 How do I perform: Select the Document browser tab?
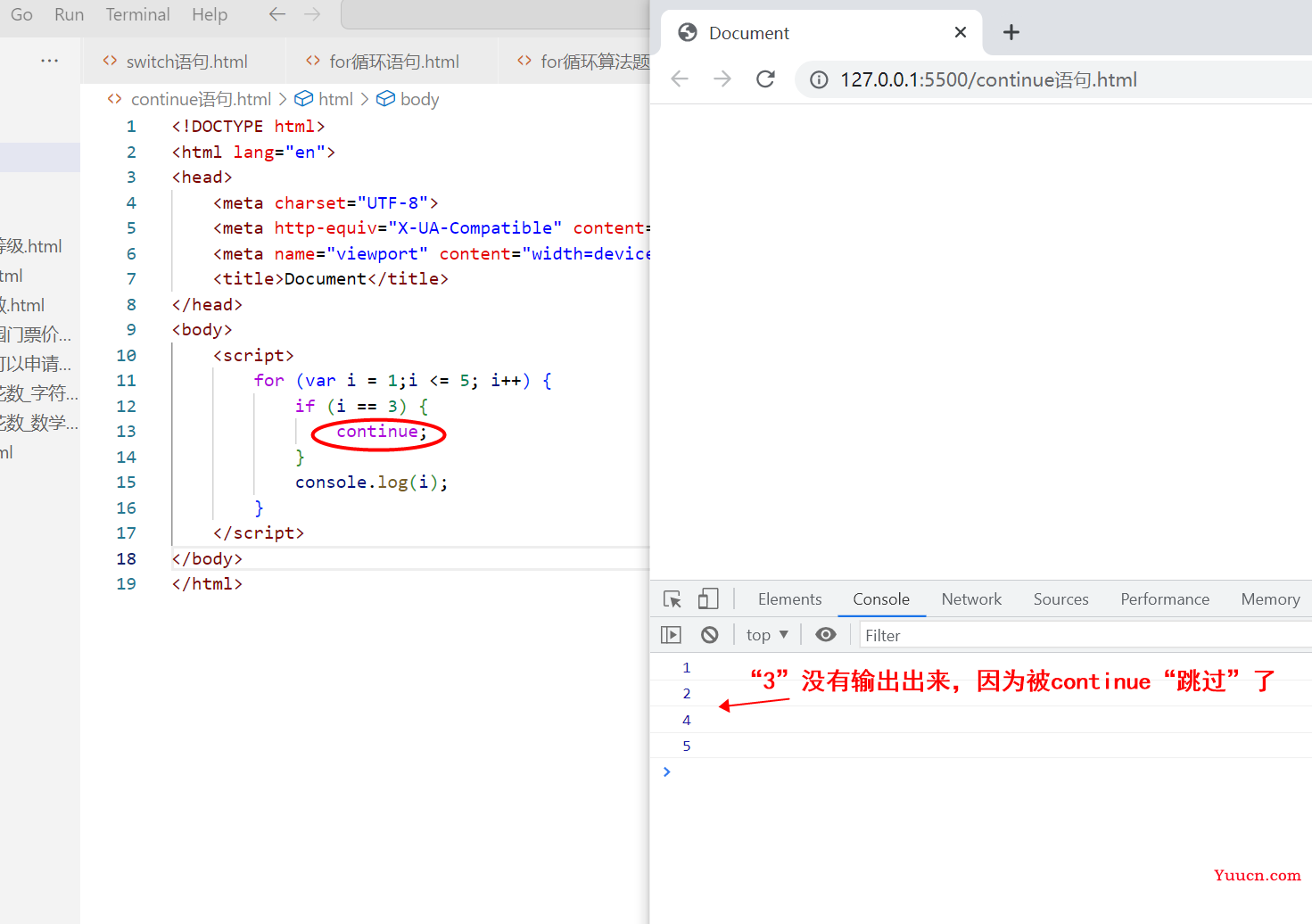pyautogui.click(x=821, y=33)
